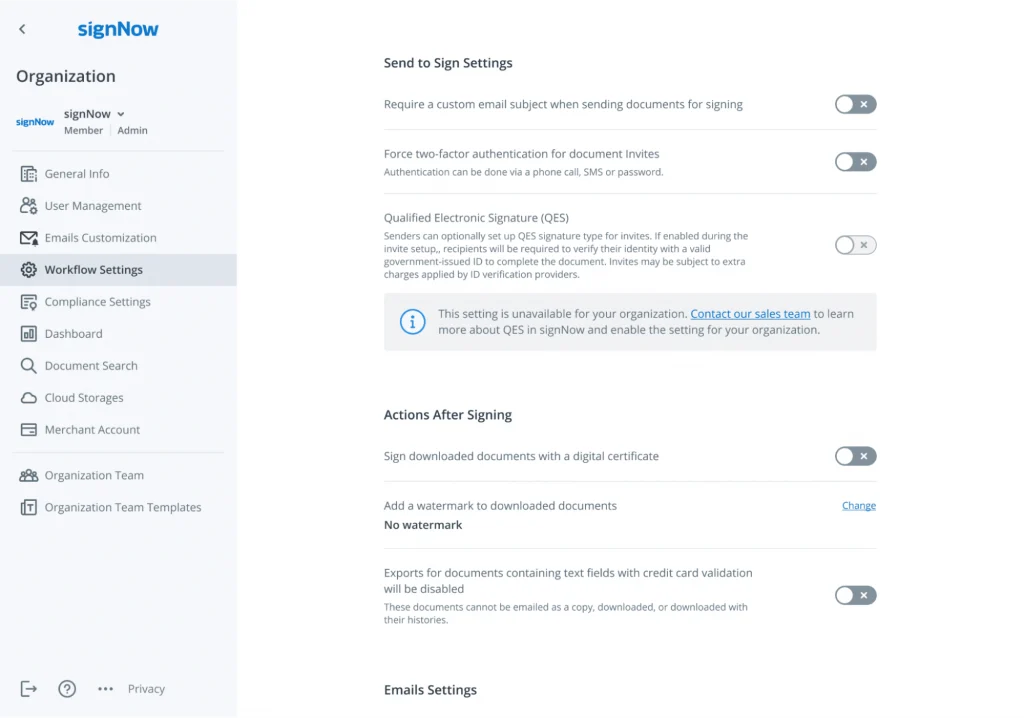The height and width of the screenshot is (718, 1024).
Task: Click the Emails Customization envelope icon
Action: click(28, 238)
